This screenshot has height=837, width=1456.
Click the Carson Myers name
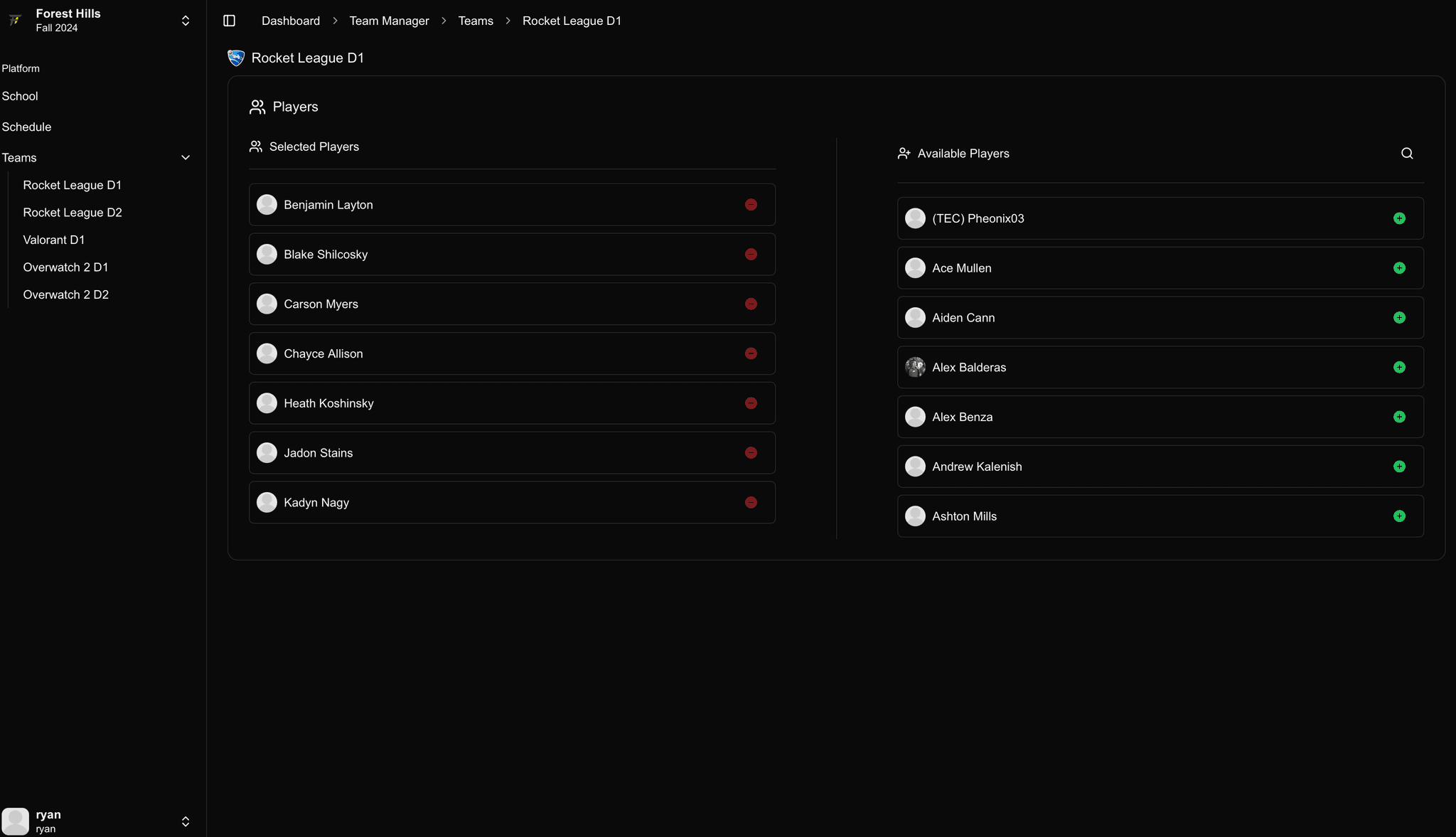321,304
